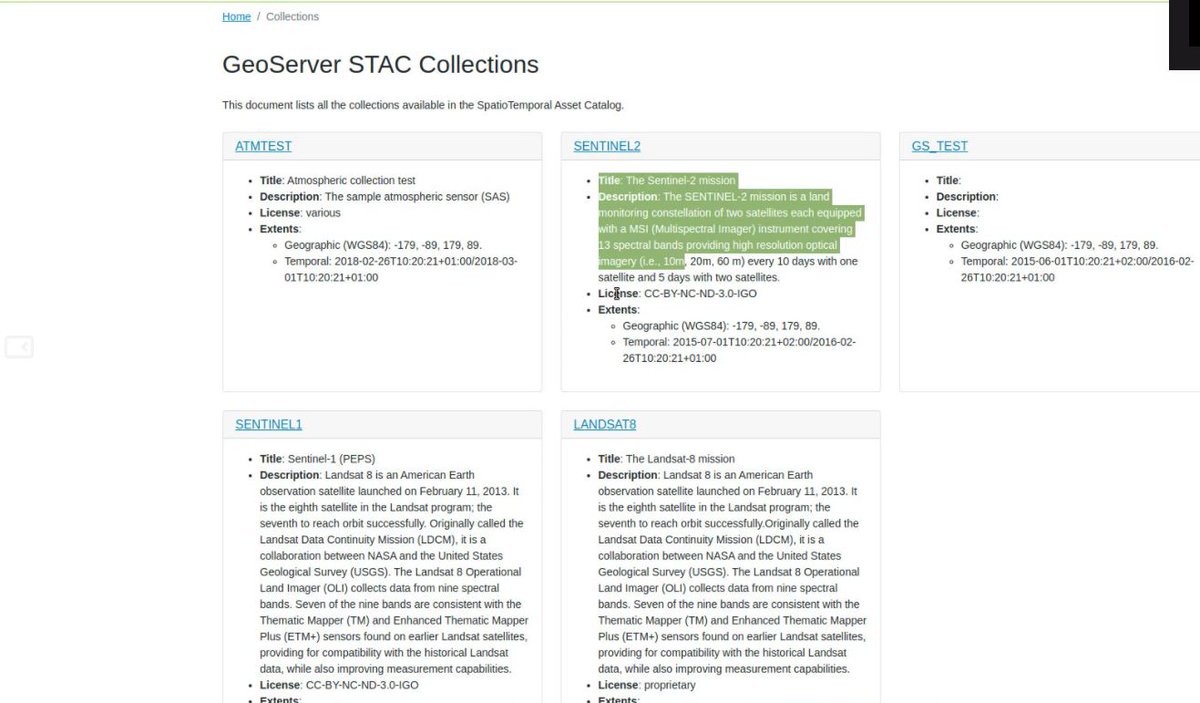Open the SENTINEL1 collection link
The height and width of the screenshot is (703, 1200).
point(268,424)
